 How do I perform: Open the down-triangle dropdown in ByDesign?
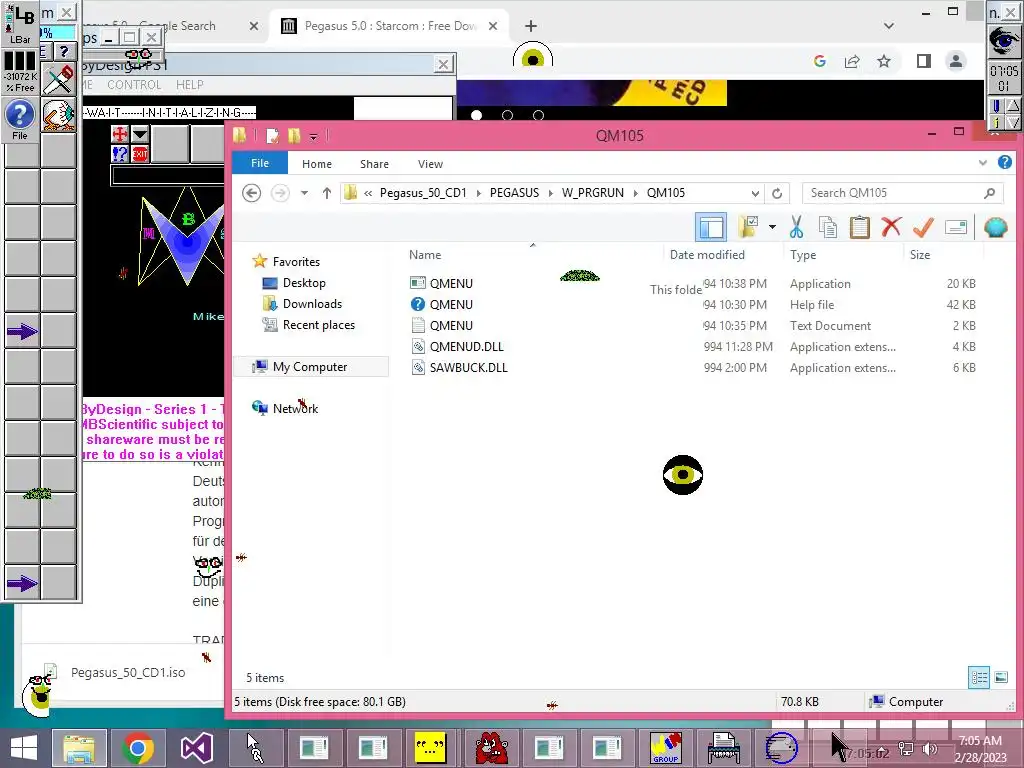click(x=140, y=134)
